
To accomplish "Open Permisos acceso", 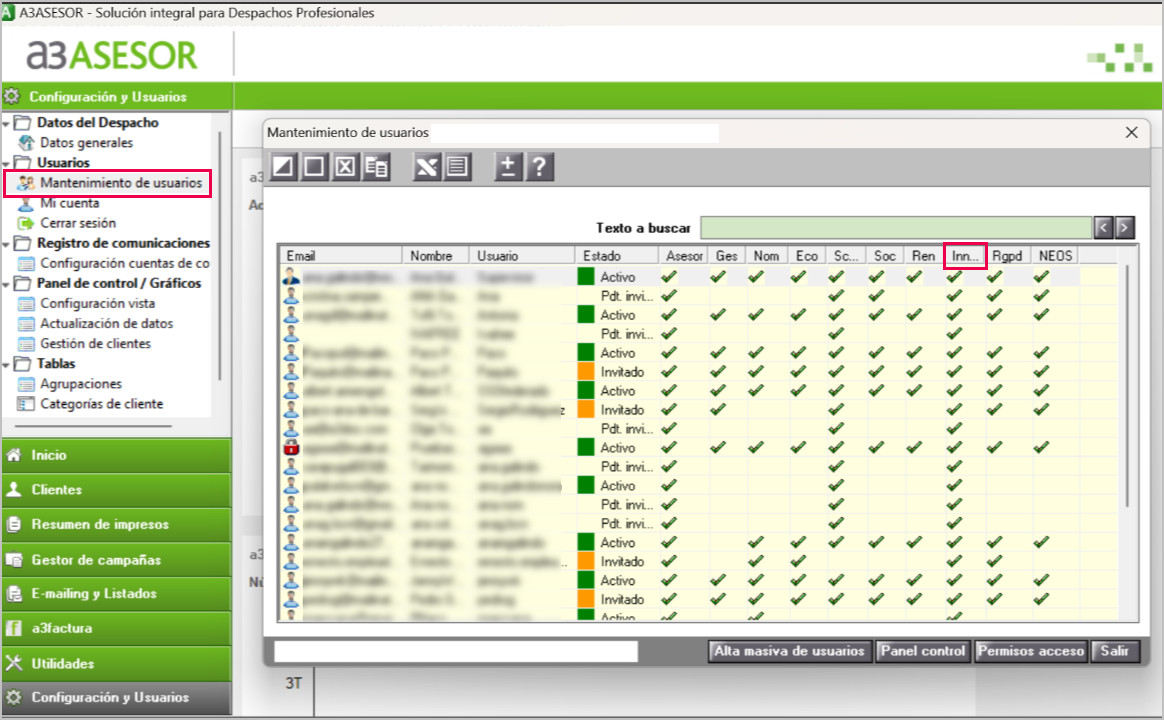I will pyautogui.click(x=1030, y=651).
